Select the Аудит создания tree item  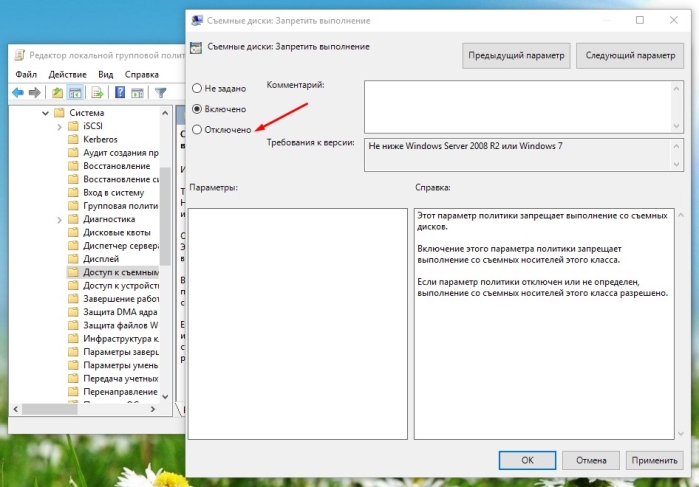(120, 153)
